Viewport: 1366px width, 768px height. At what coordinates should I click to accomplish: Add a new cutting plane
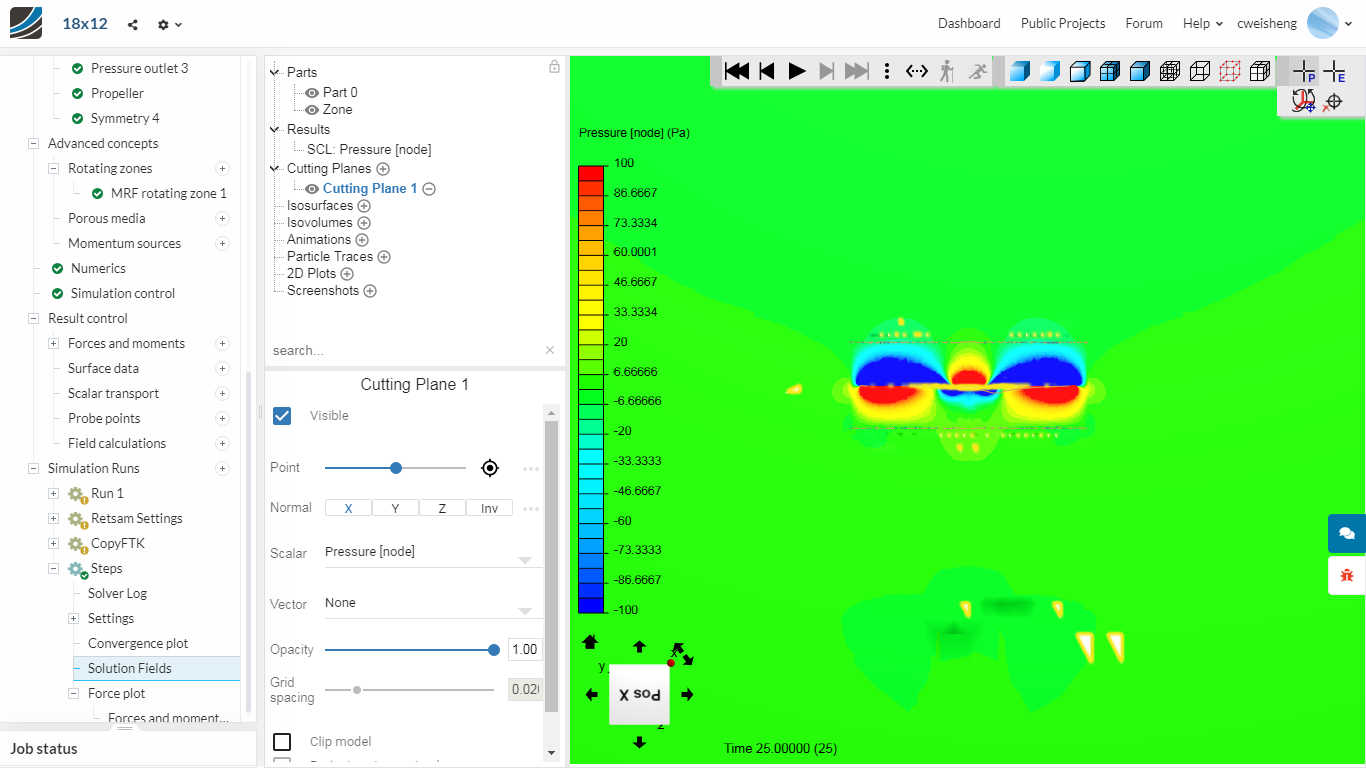pos(383,169)
